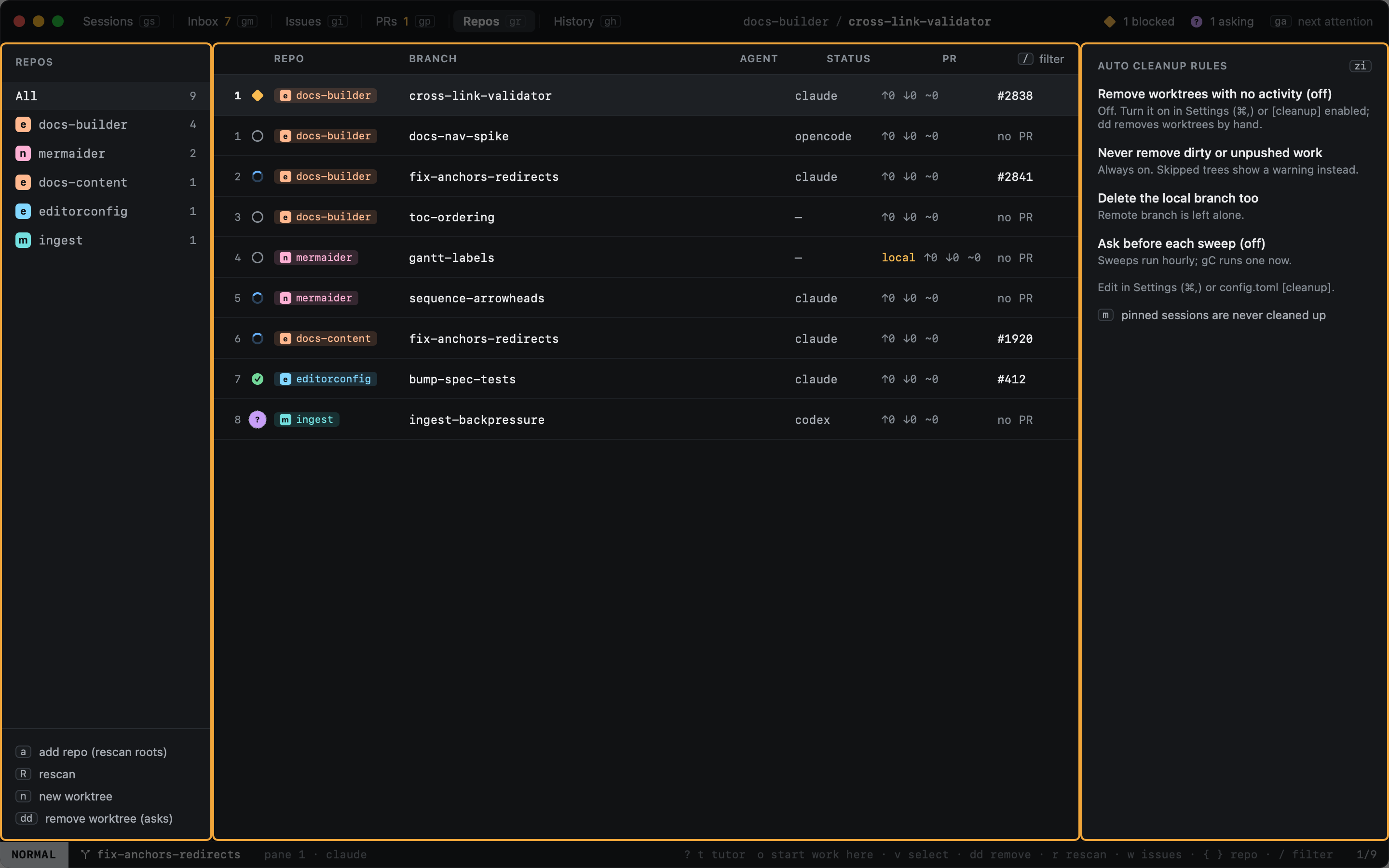Open PR #2841 link
The width and height of the screenshot is (1389, 868).
pyautogui.click(x=1015, y=176)
